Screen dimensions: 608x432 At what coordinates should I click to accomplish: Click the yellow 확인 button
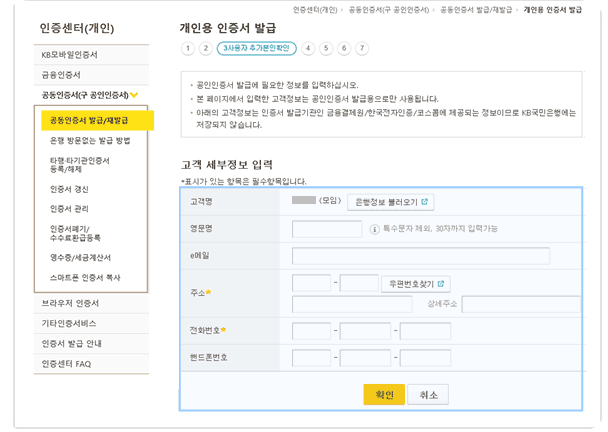point(384,395)
